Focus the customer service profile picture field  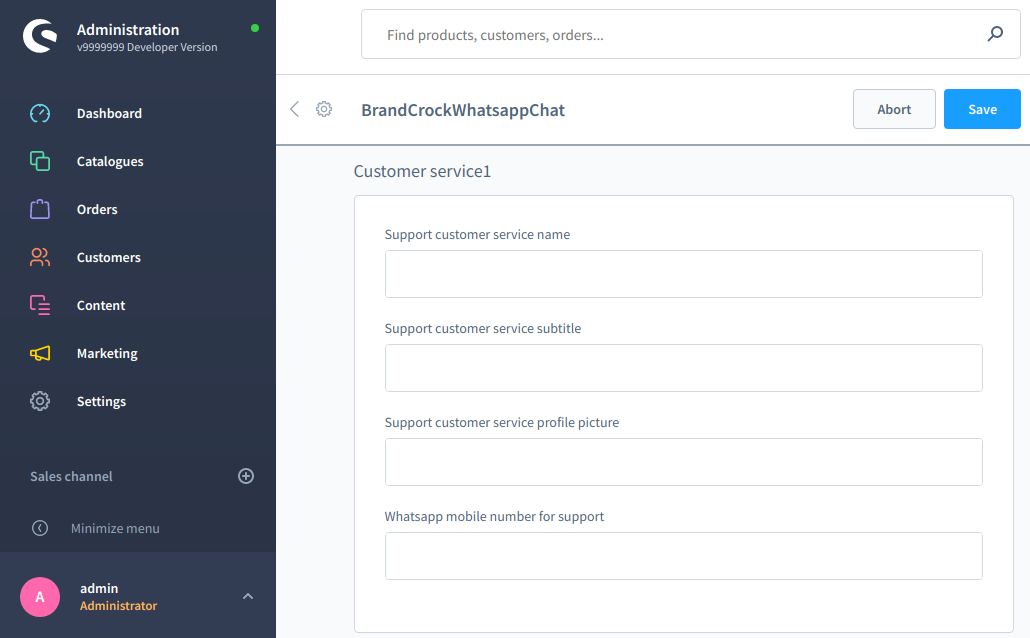click(684, 462)
